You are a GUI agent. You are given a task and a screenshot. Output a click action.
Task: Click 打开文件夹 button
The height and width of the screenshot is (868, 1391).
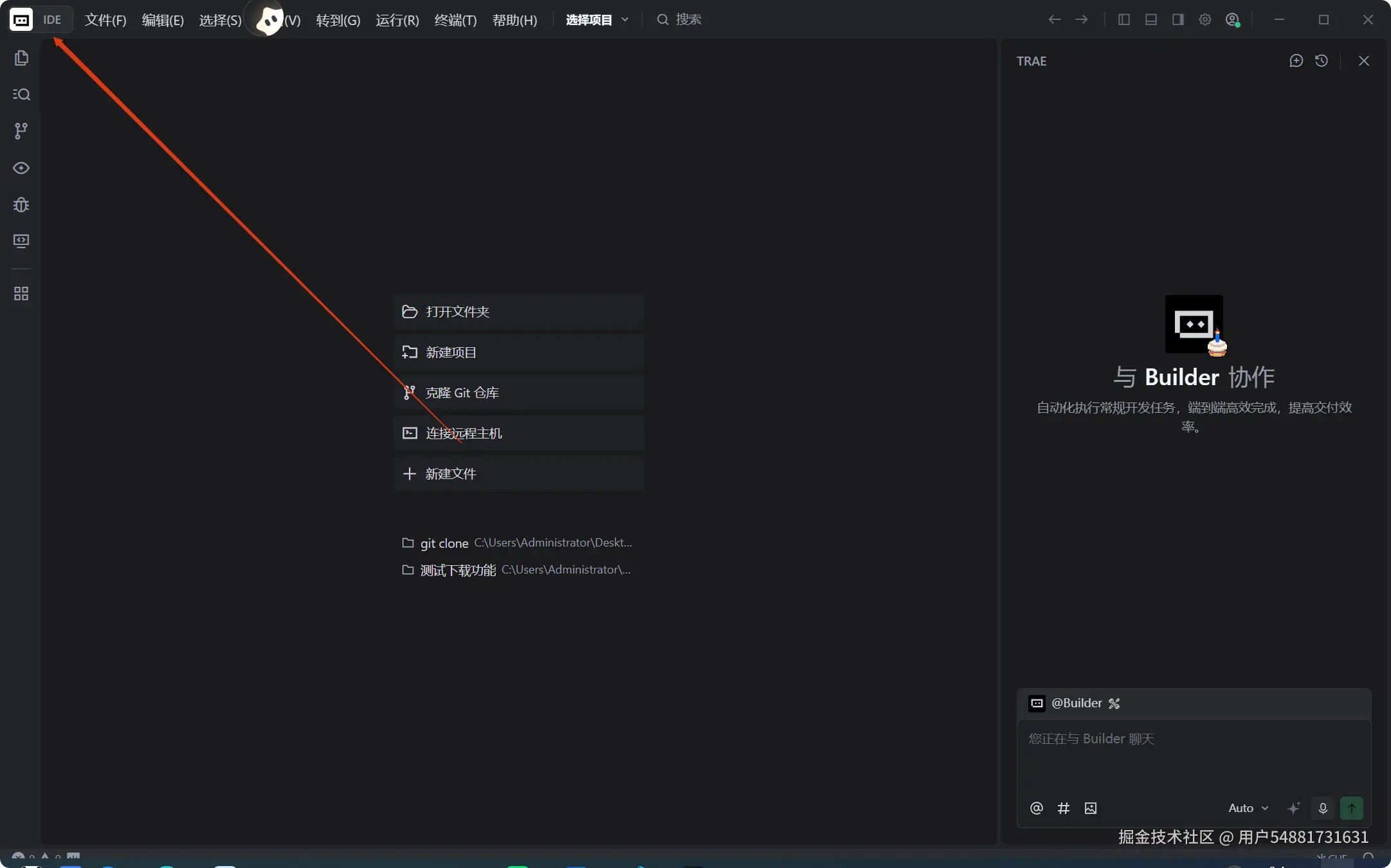click(518, 312)
